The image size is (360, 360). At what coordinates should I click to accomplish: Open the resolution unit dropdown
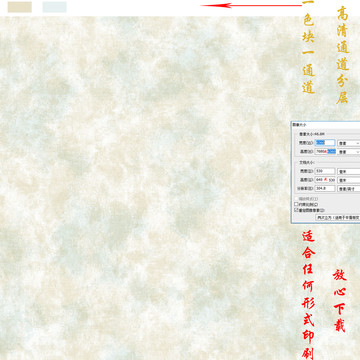[349, 188]
